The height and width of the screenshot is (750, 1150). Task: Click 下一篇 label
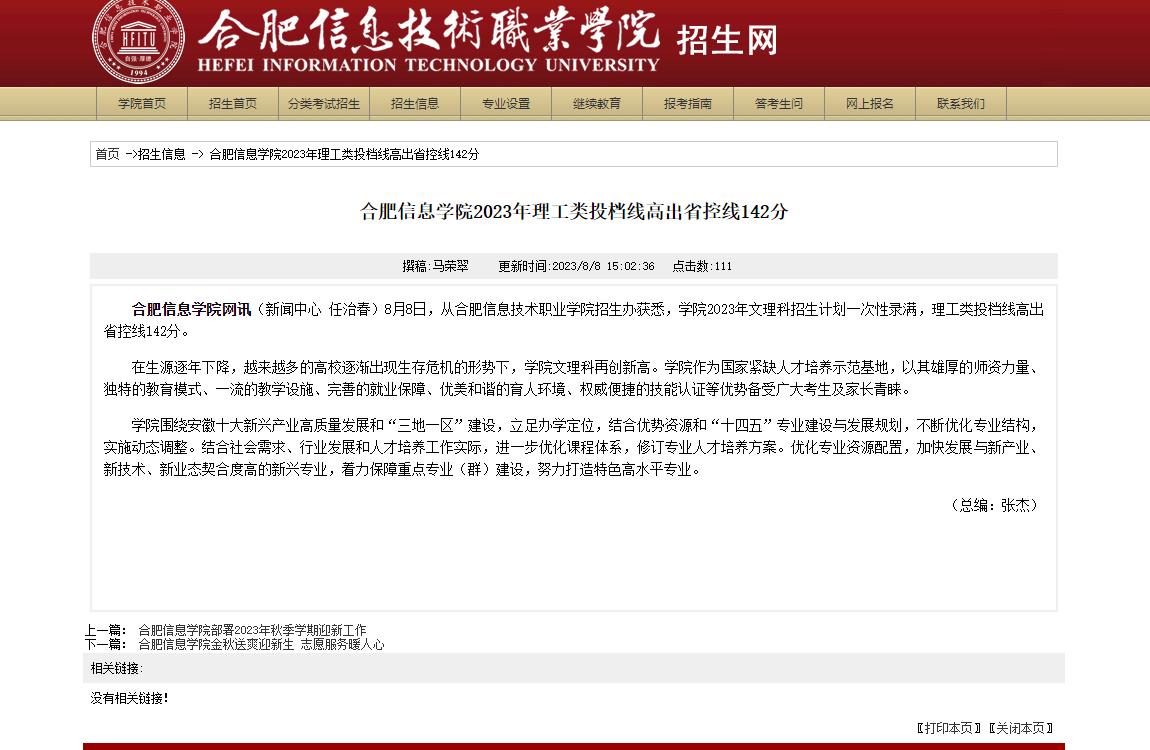click(x=106, y=644)
